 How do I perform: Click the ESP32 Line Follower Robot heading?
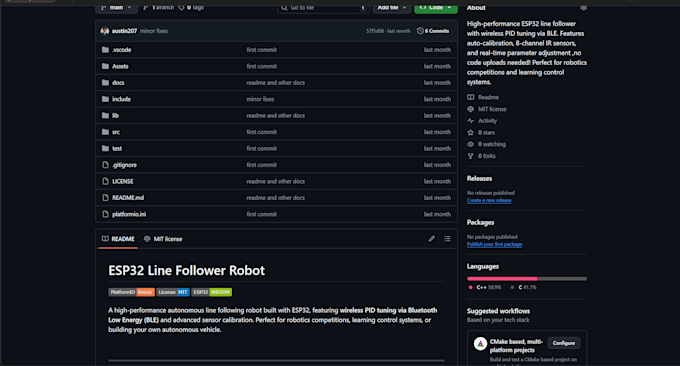[186, 271]
